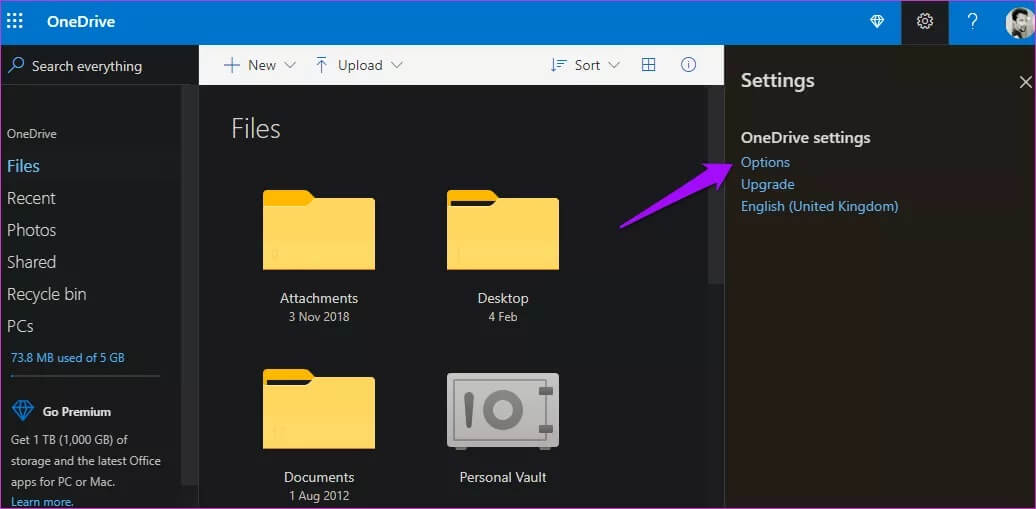The image size is (1036, 509).
Task: Click the OneDrive header title
Action: pos(81,22)
